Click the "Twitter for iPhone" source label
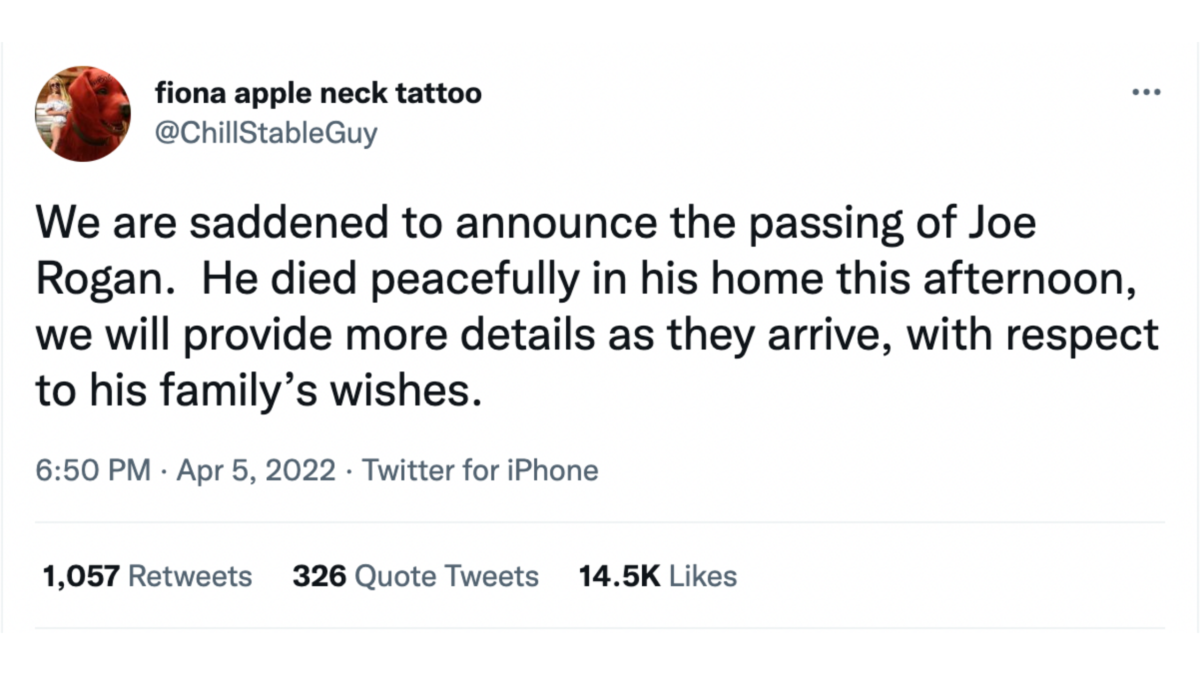 [x=480, y=470]
